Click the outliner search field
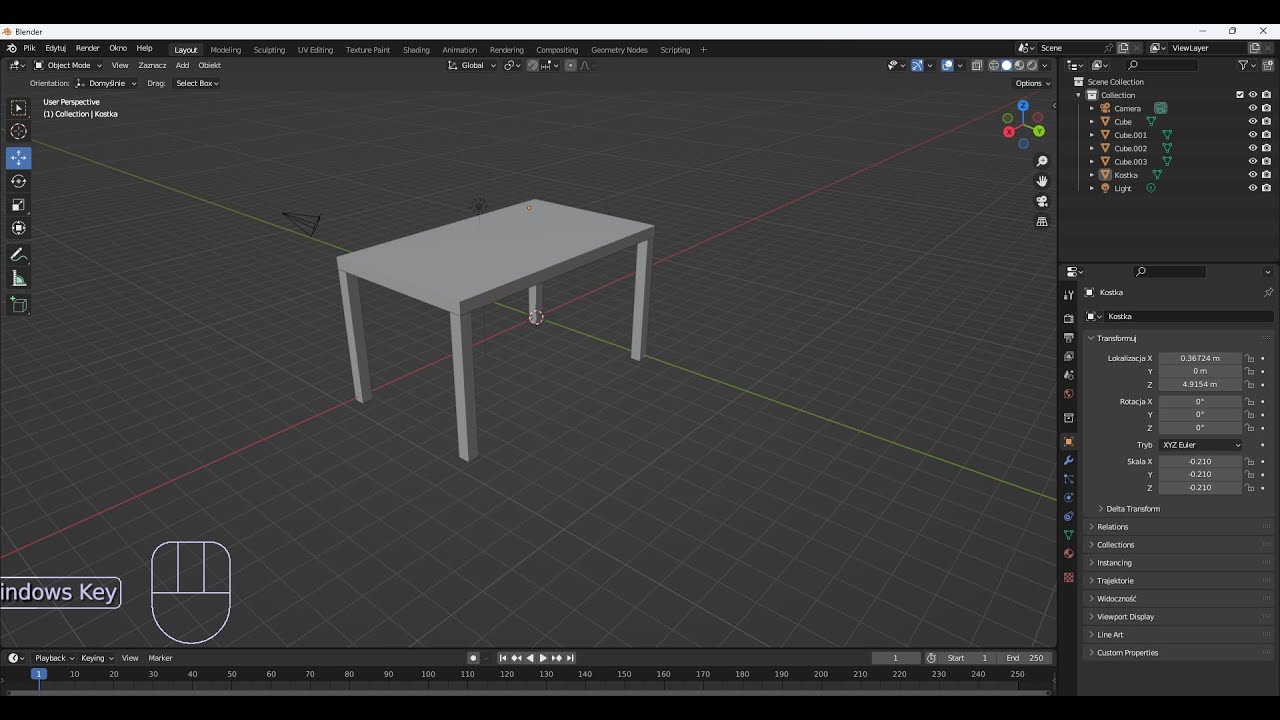Image resolution: width=1280 pixels, height=720 pixels. click(x=1161, y=65)
